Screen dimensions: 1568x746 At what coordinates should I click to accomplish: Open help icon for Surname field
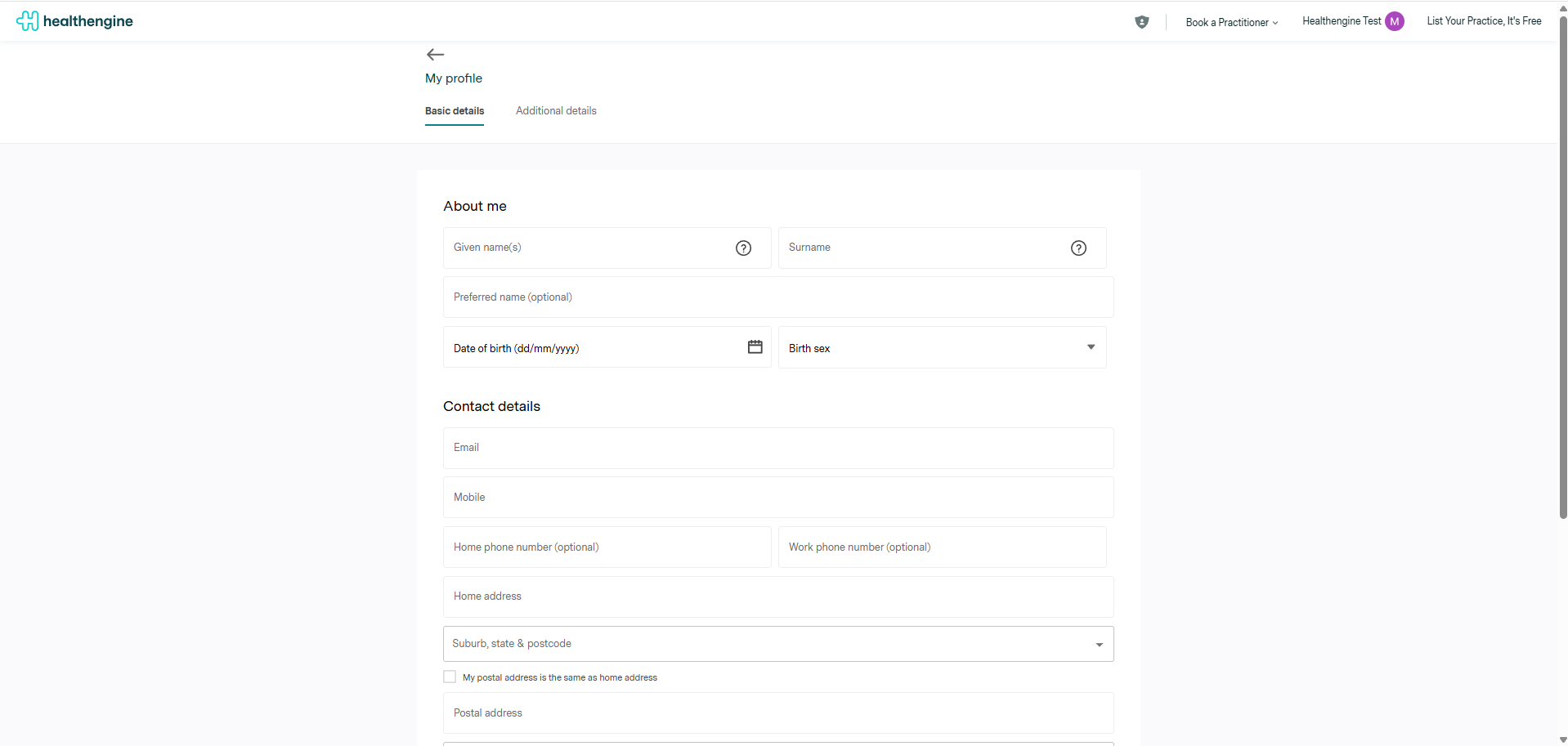point(1078,248)
